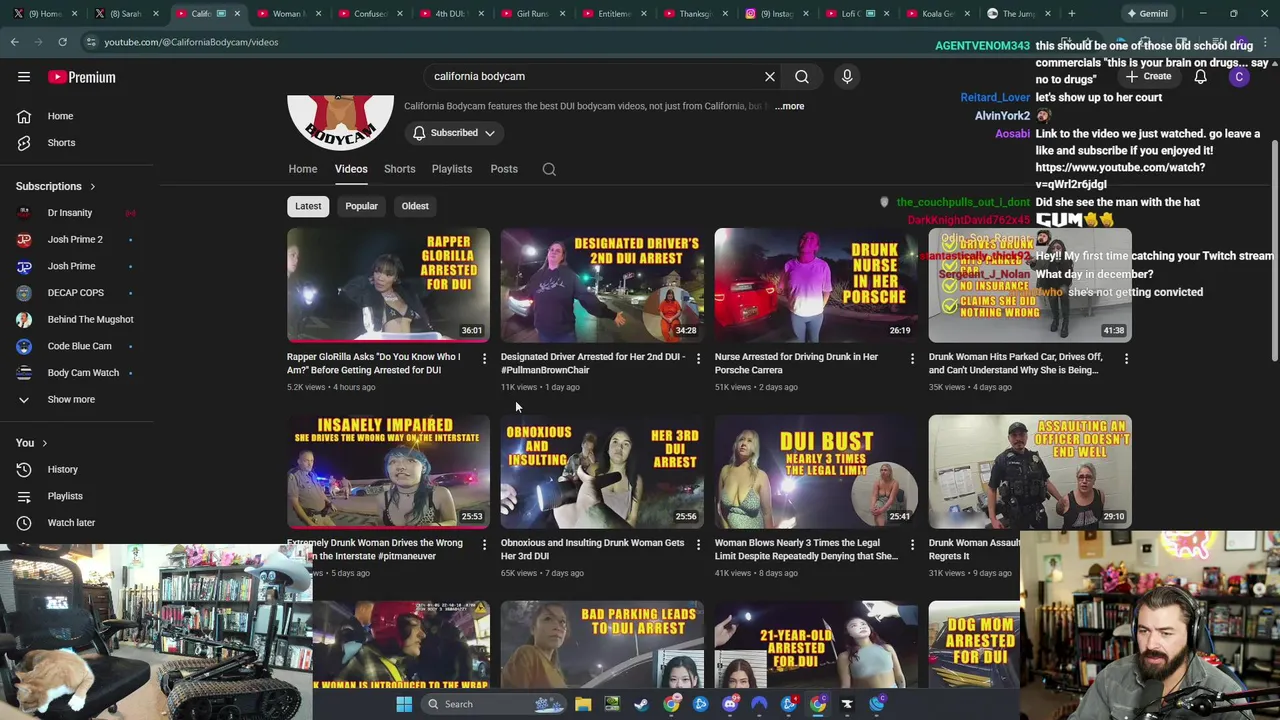Open the Windows Start menu

pos(404,704)
